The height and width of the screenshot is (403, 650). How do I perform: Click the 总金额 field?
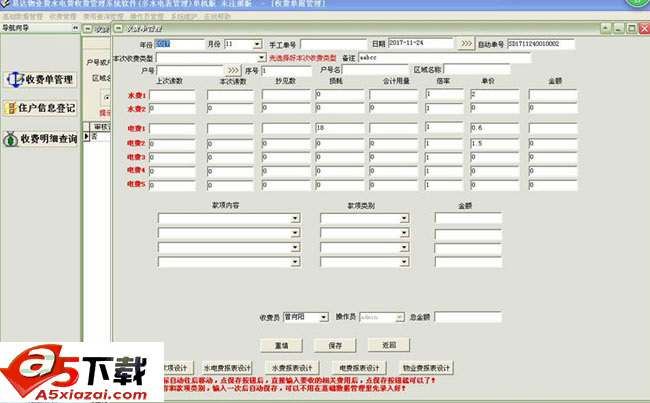[468, 317]
